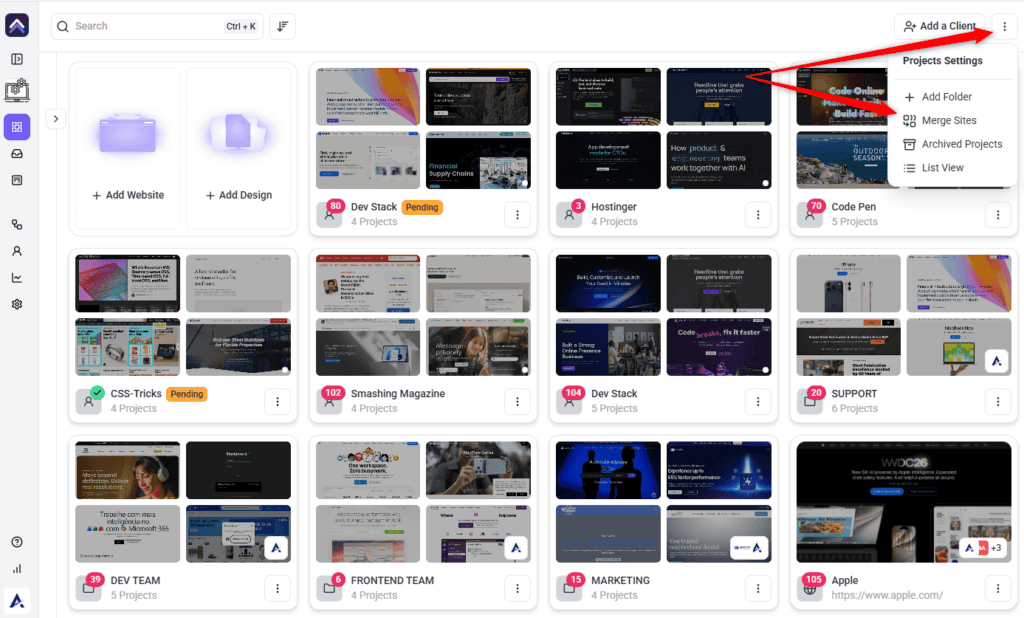The height and width of the screenshot is (618, 1024).
Task: Open the reports chart icon in sidebar
Action: (x=17, y=278)
